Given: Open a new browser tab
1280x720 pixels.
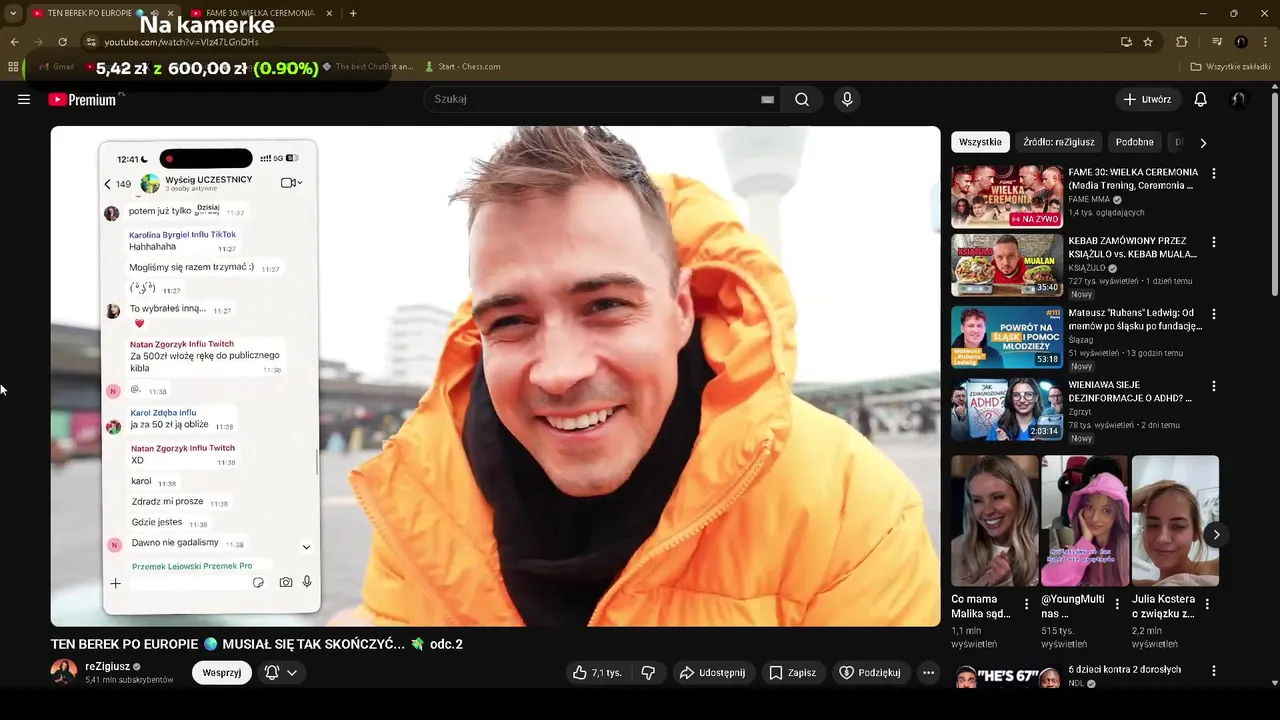Looking at the screenshot, I should tap(353, 13).
